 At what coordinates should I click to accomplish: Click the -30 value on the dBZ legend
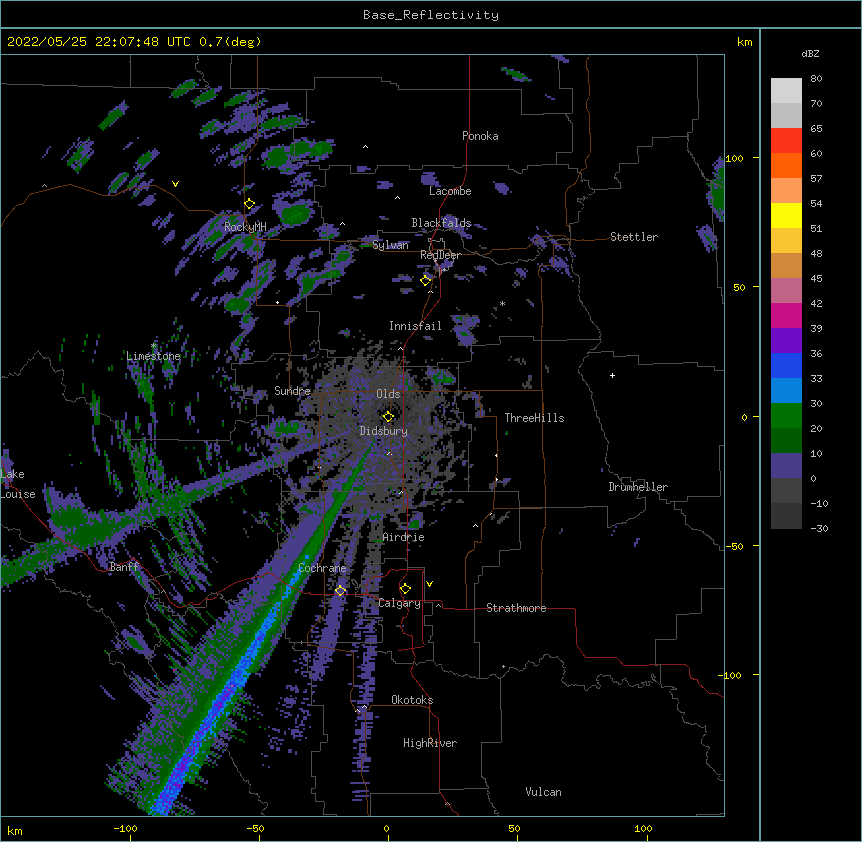[x=819, y=528]
